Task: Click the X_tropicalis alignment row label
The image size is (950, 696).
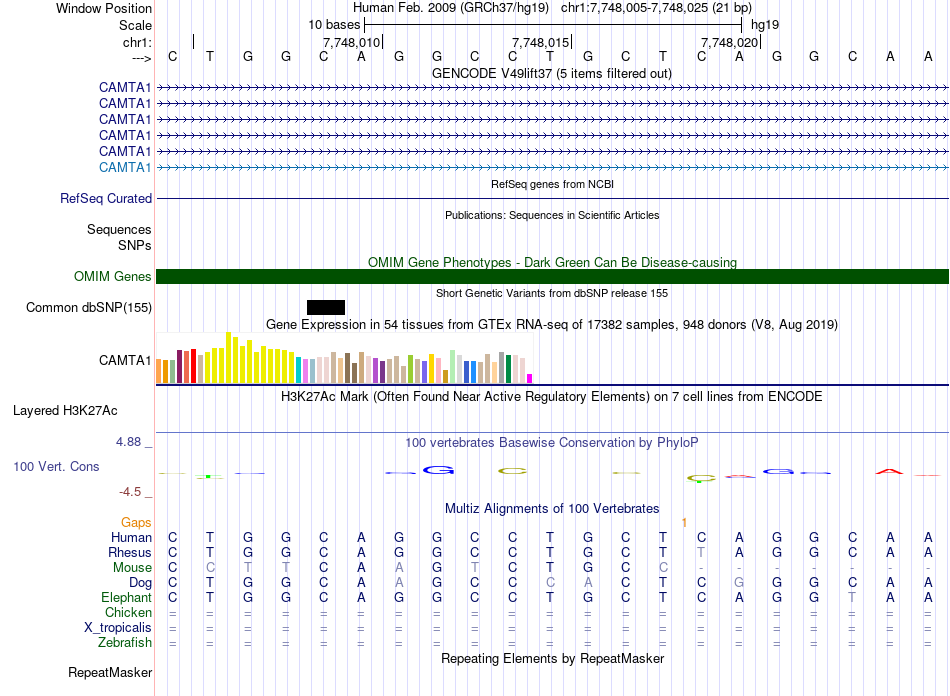Action: click(x=118, y=628)
